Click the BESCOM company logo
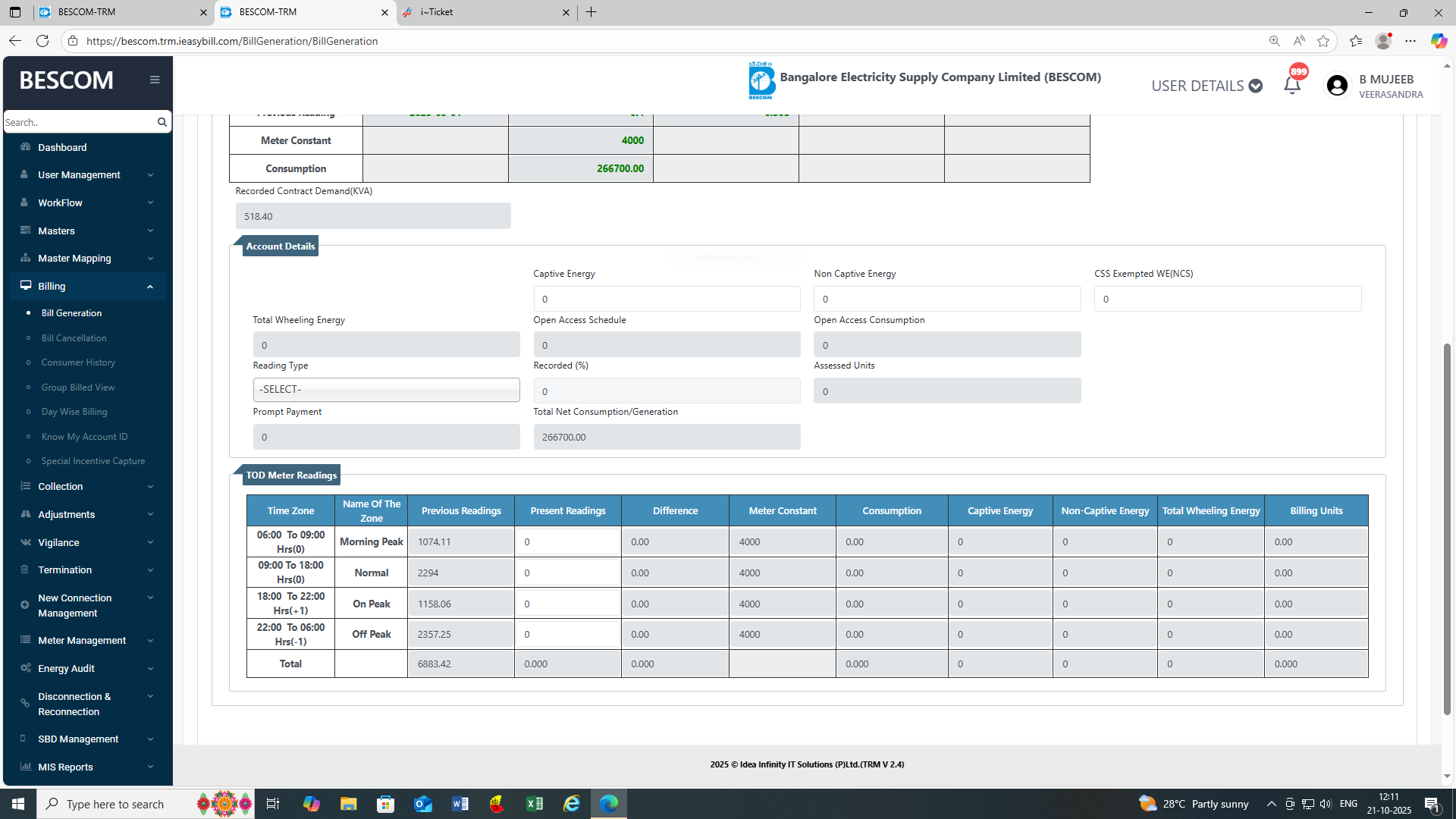The width and height of the screenshot is (1456, 819). click(x=761, y=80)
